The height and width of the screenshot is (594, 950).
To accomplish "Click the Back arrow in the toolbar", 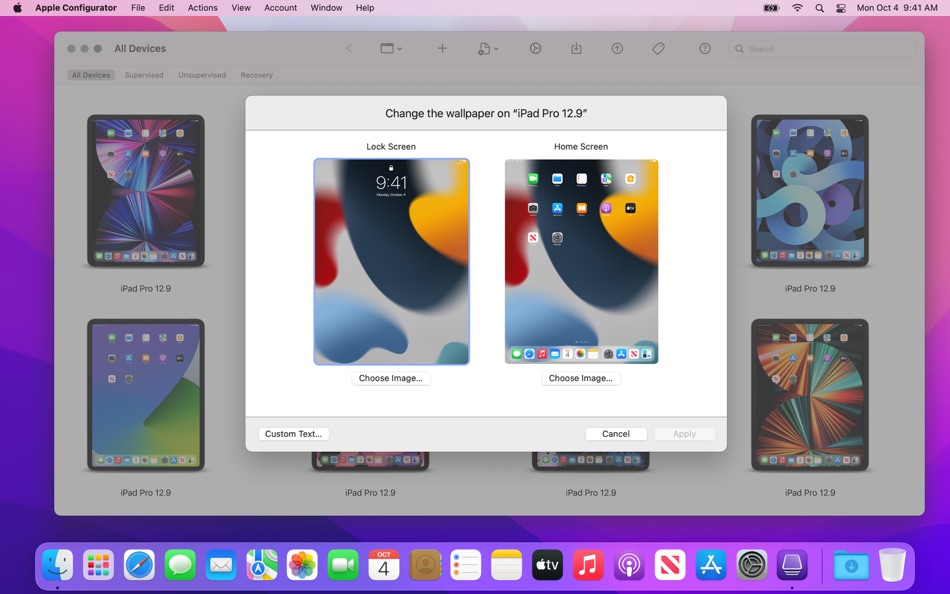I will (x=349, y=48).
